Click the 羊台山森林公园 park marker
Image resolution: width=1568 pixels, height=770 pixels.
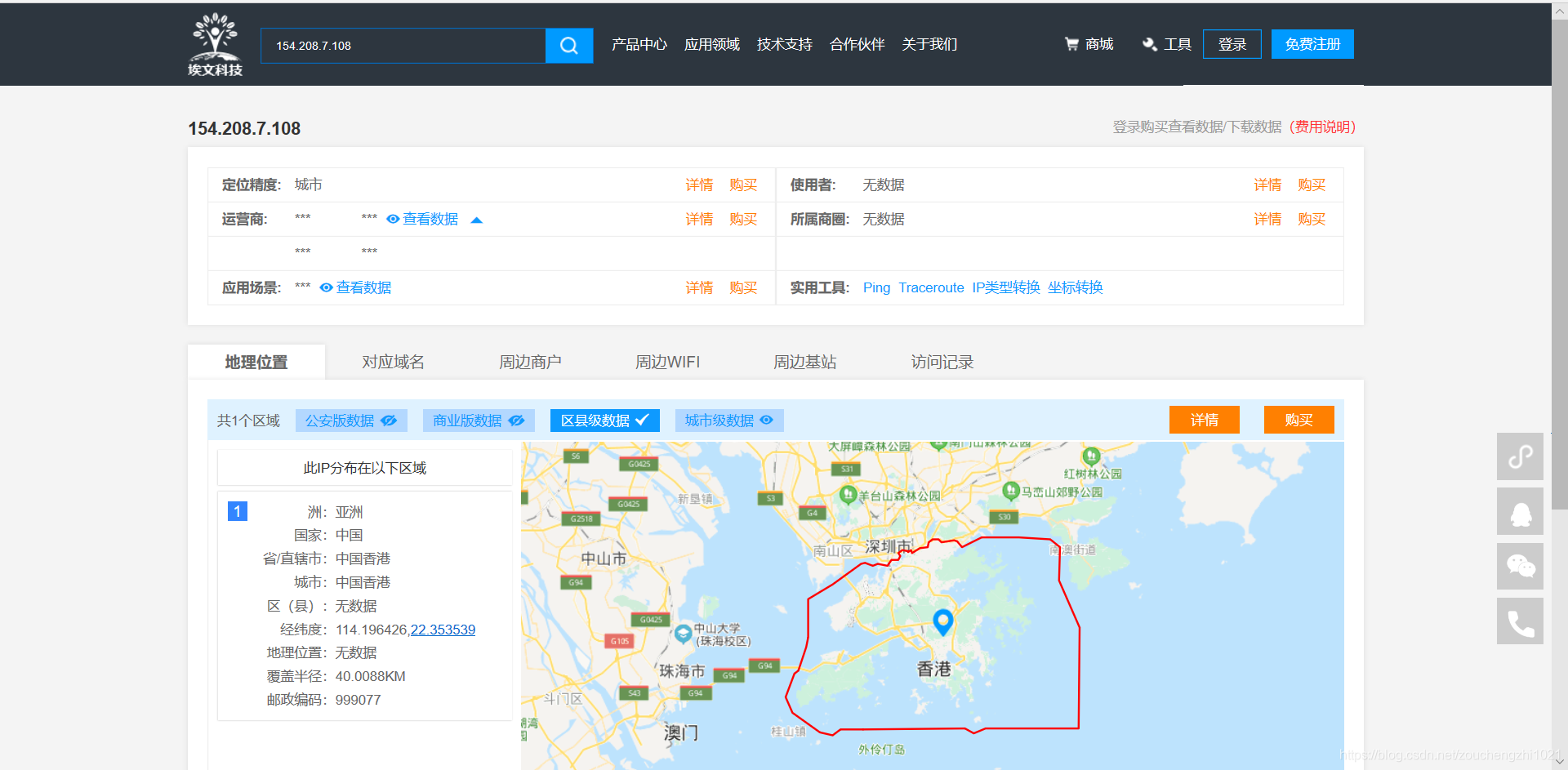(x=849, y=494)
